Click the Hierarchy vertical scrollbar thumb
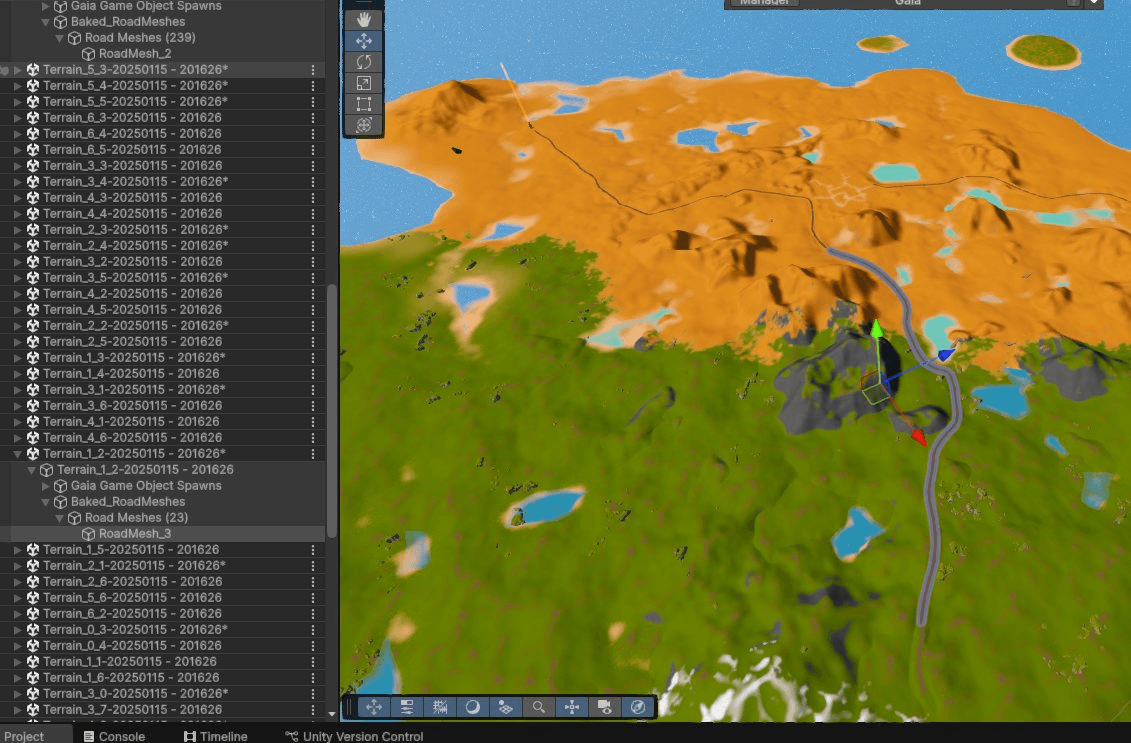1131x743 pixels. point(332,410)
